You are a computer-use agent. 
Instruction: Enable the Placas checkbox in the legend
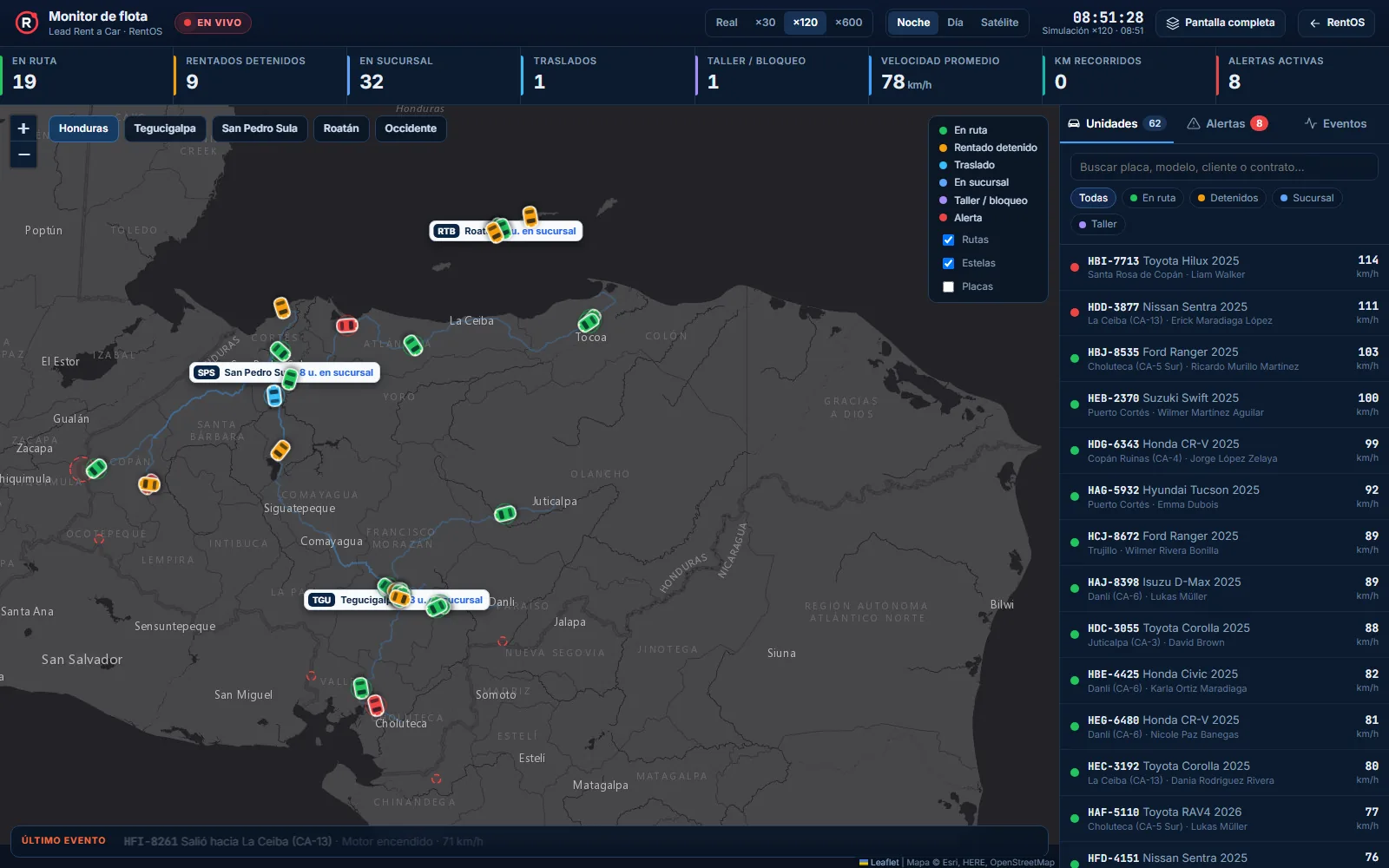point(948,287)
